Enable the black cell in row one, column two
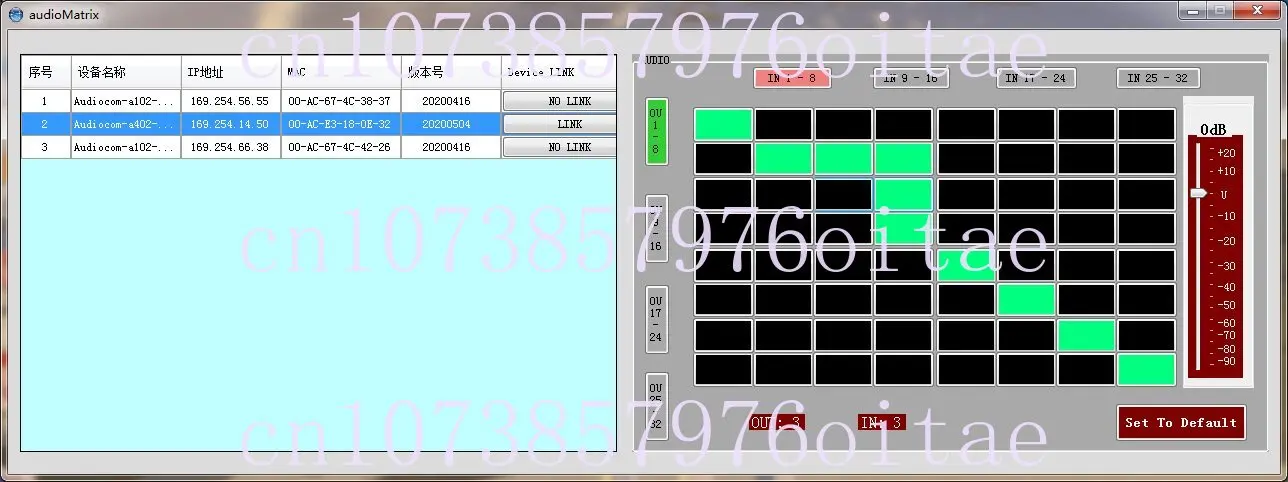The height and width of the screenshot is (482, 1288). [783, 124]
